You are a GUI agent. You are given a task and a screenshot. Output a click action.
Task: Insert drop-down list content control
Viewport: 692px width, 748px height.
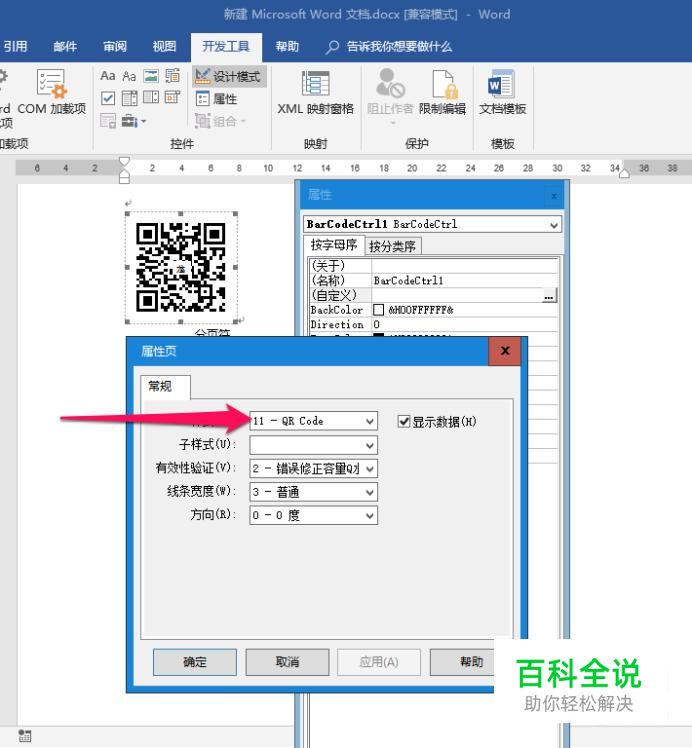[151, 98]
